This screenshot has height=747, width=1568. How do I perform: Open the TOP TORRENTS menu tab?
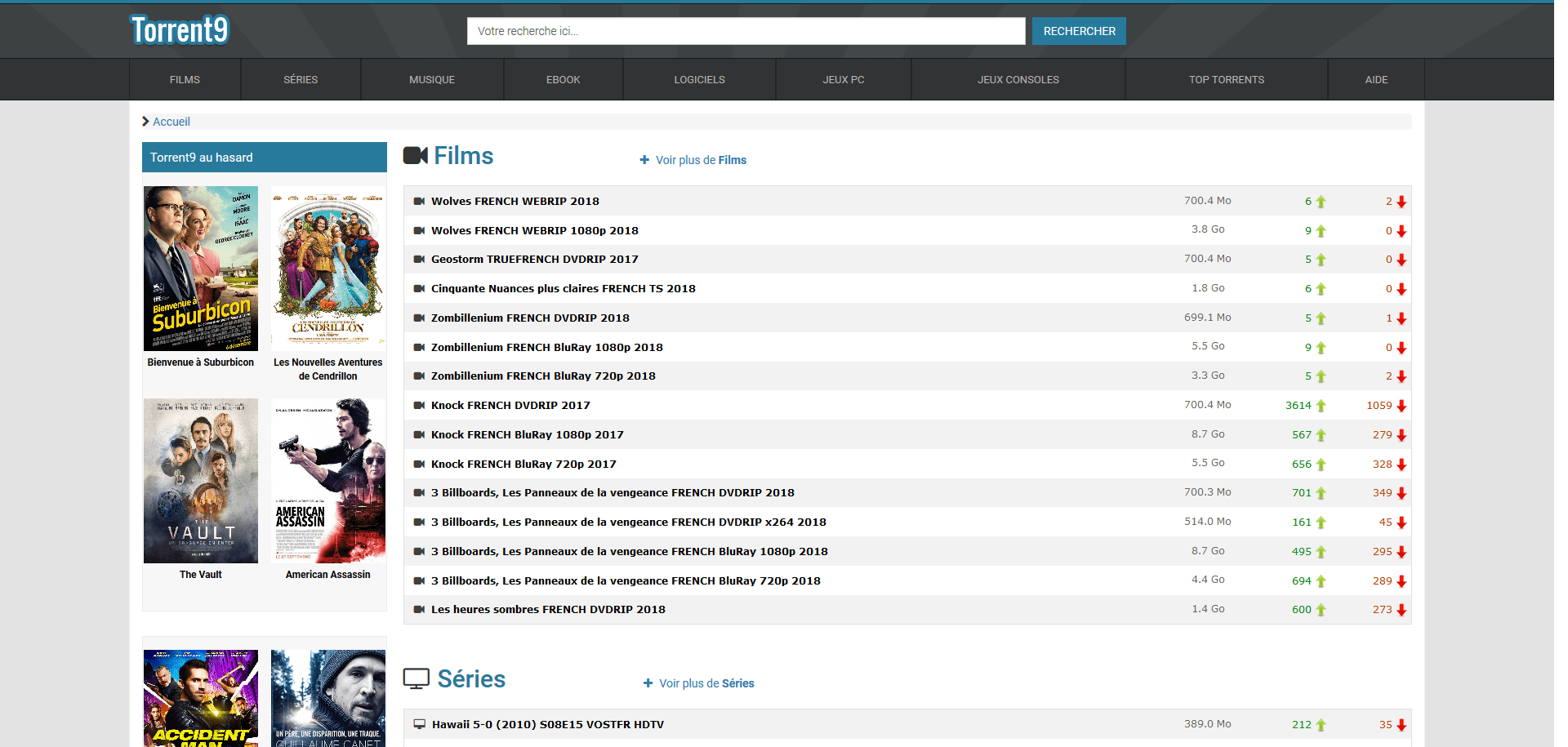point(1226,80)
